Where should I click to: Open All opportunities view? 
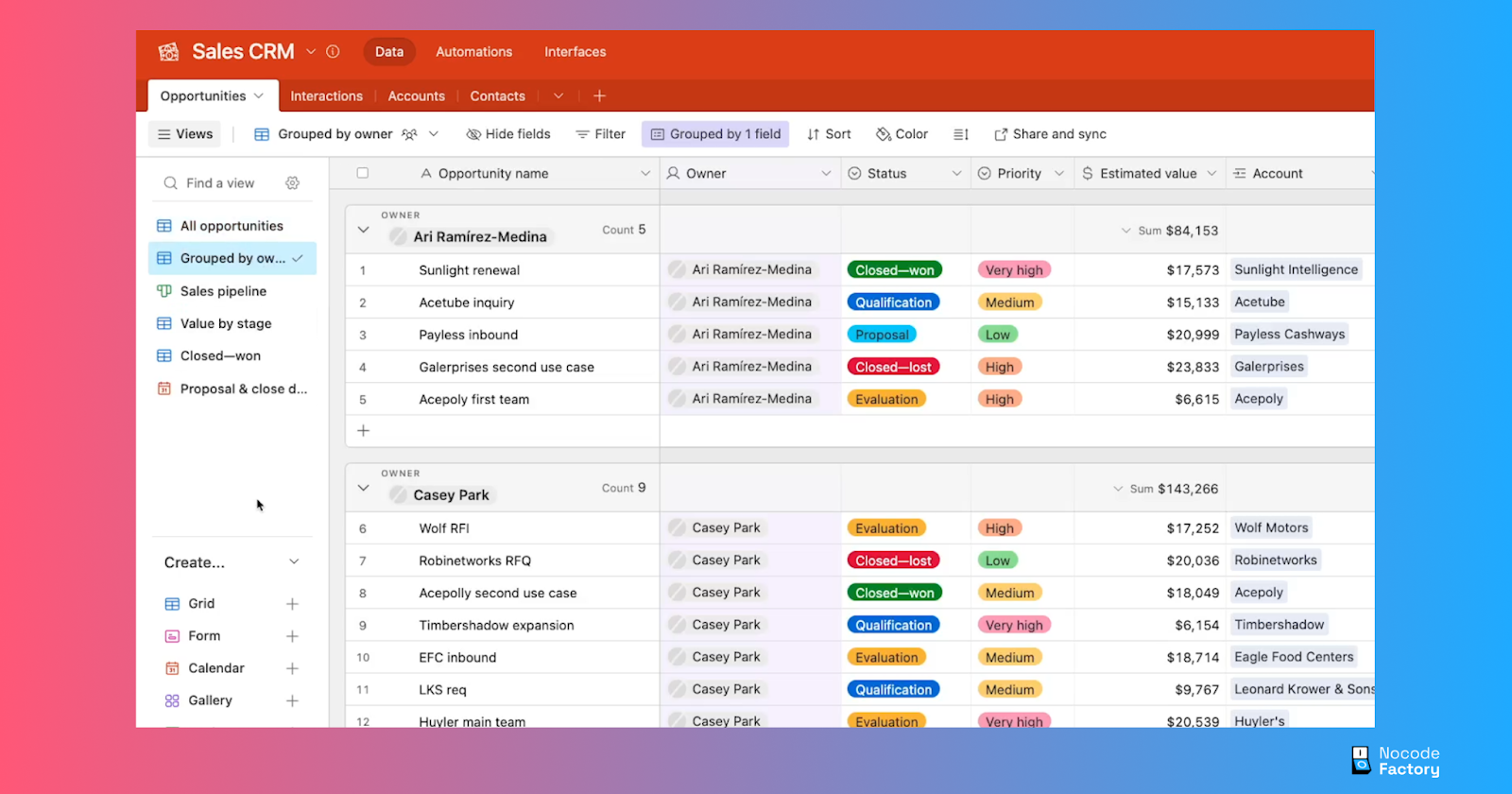tap(232, 226)
